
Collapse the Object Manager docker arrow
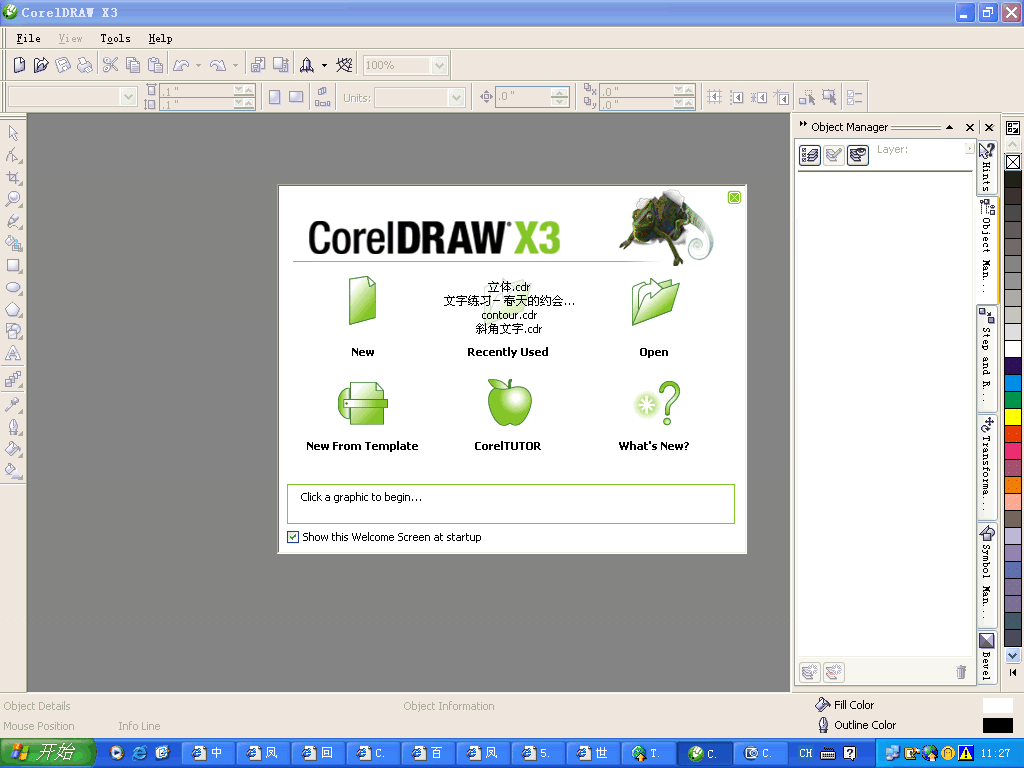(x=950, y=127)
